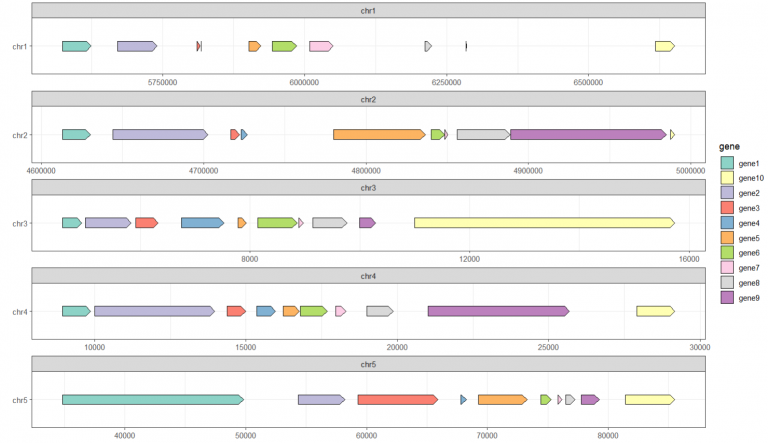768x443 pixels.
Task: Select the orange gene5 arrow in chr2
Action: (x=378, y=135)
